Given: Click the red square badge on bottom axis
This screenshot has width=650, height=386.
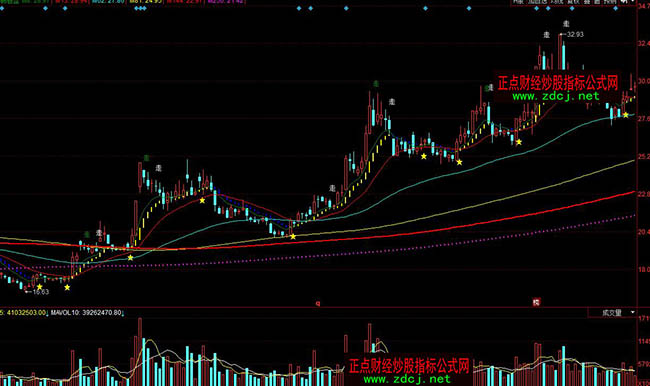Looking at the screenshot, I should [x=536, y=302].
